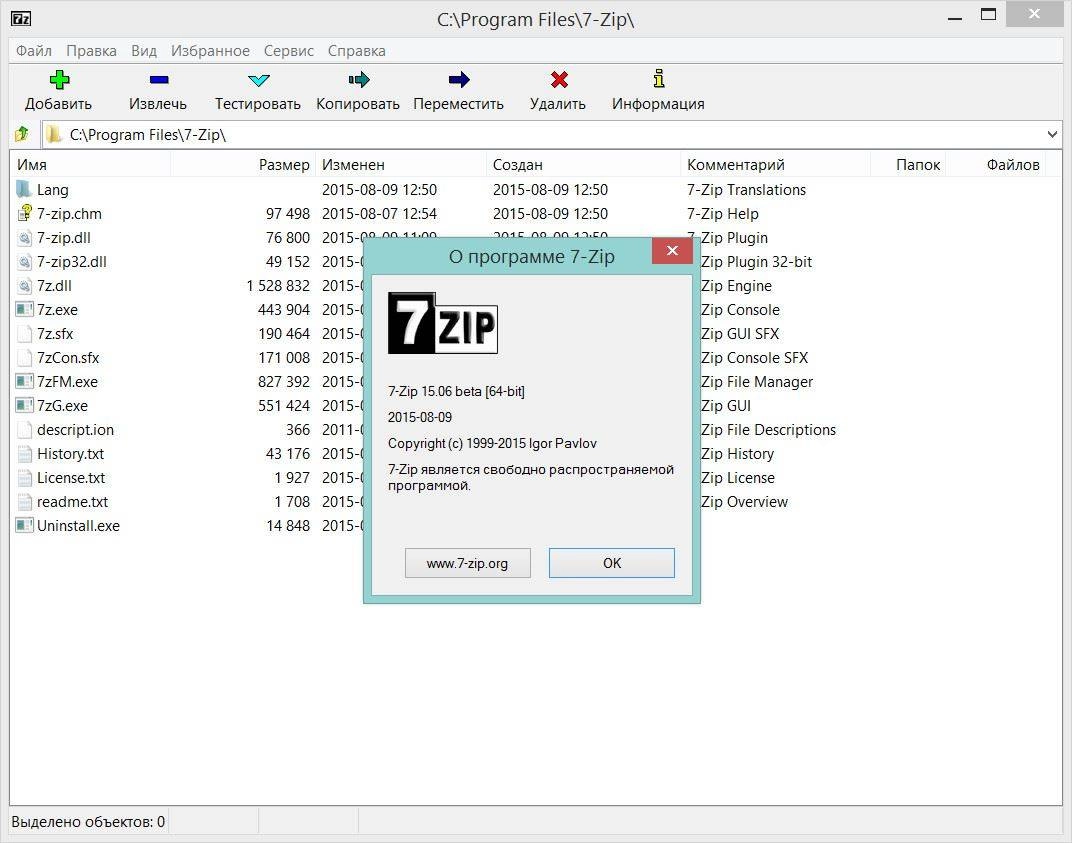Click the address path input field
Viewport: 1072px width, 843px height.
[552, 135]
